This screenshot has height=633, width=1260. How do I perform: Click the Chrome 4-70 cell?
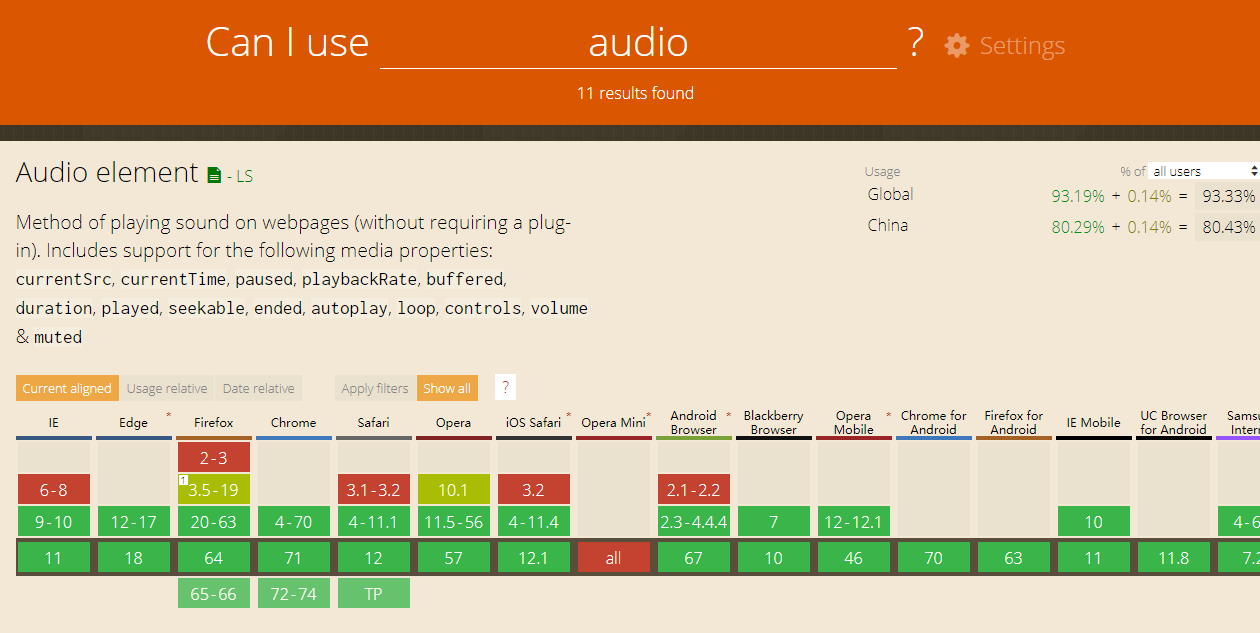click(293, 521)
